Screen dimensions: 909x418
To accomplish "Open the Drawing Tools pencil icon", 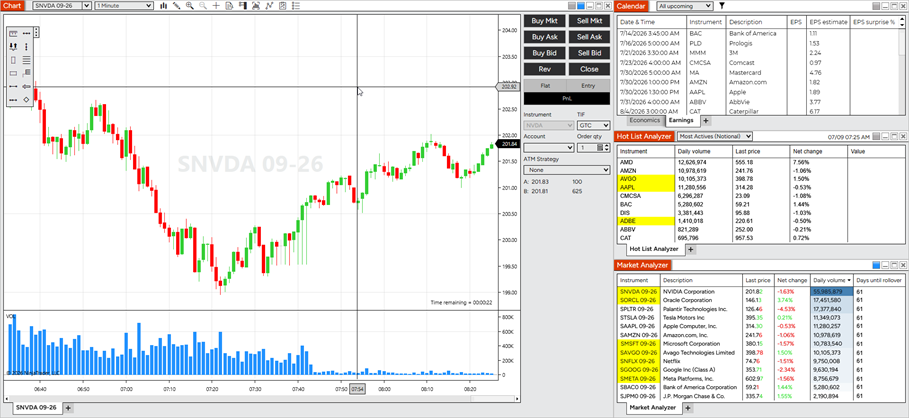I will (177, 6).
